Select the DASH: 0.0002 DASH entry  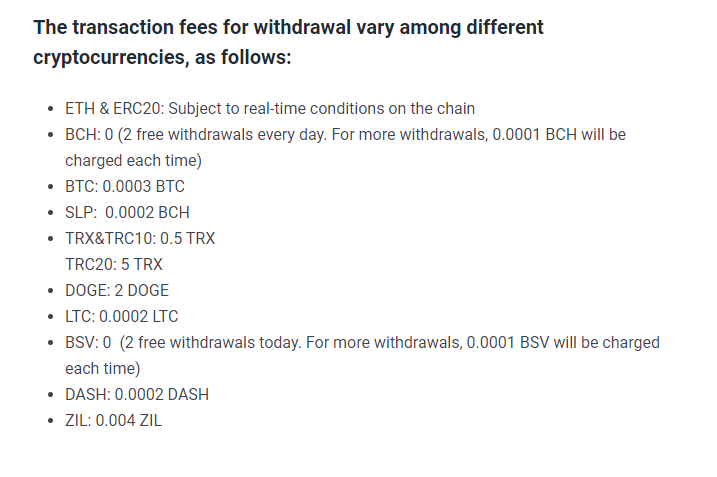[x=137, y=395]
